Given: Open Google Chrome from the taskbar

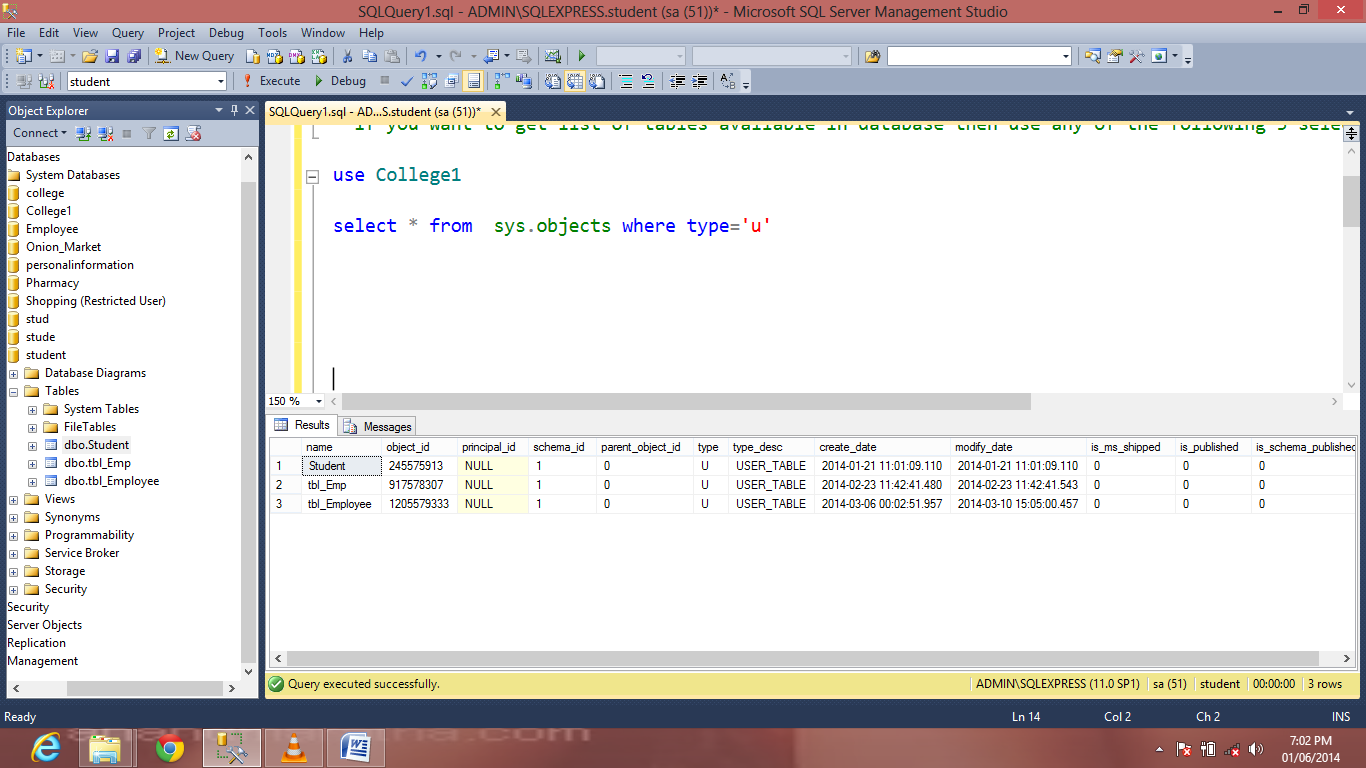Looking at the screenshot, I should tap(170, 748).
